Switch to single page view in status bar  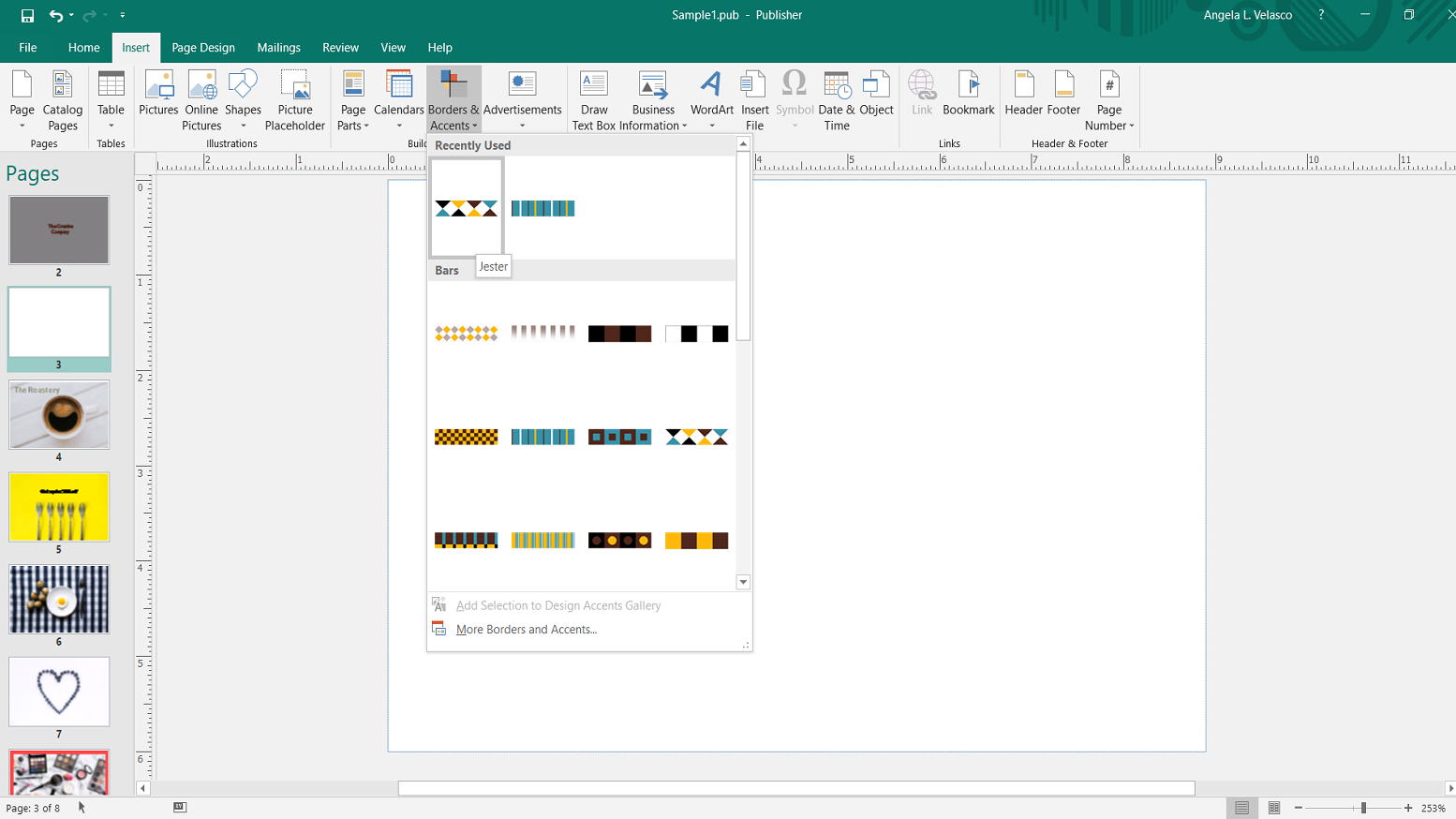[x=1241, y=808]
